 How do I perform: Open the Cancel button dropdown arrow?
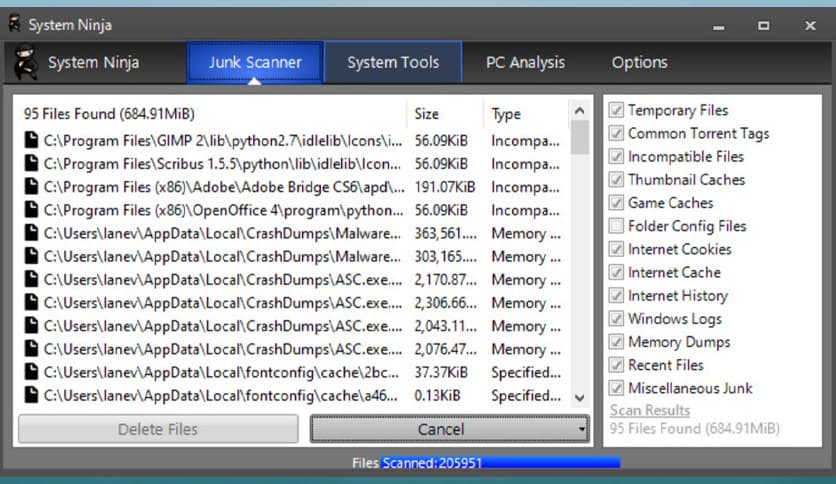tap(582, 429)
